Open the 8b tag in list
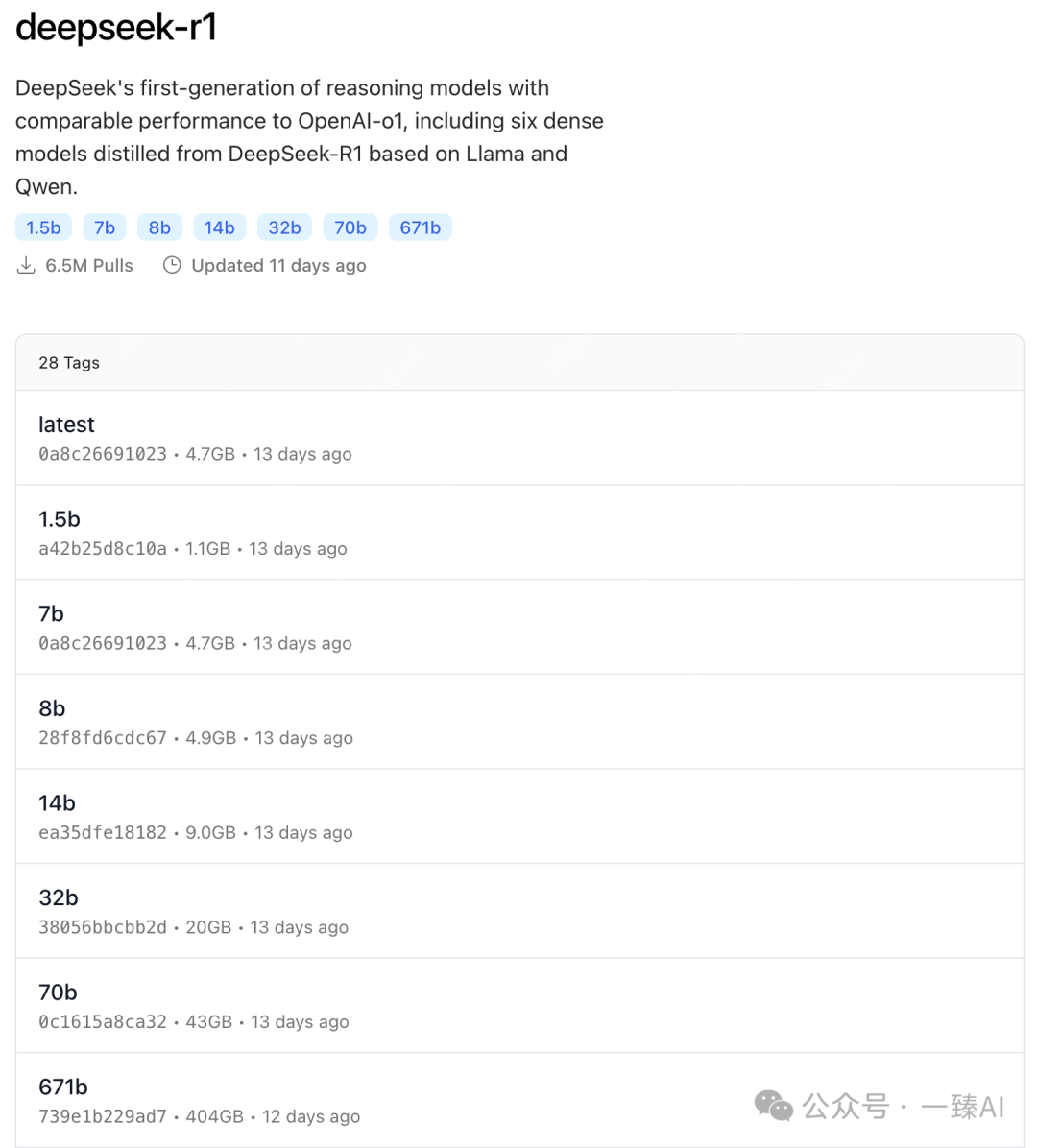 click(52, 708)
